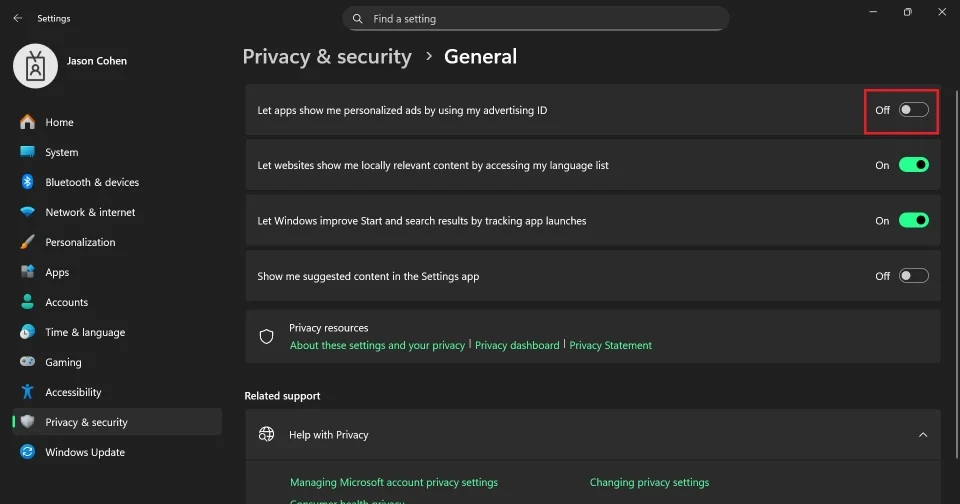Image resolution: width=960 pixels, height=504 pixels.
Task: Click the back arrow icon
Action: [18, 18]
